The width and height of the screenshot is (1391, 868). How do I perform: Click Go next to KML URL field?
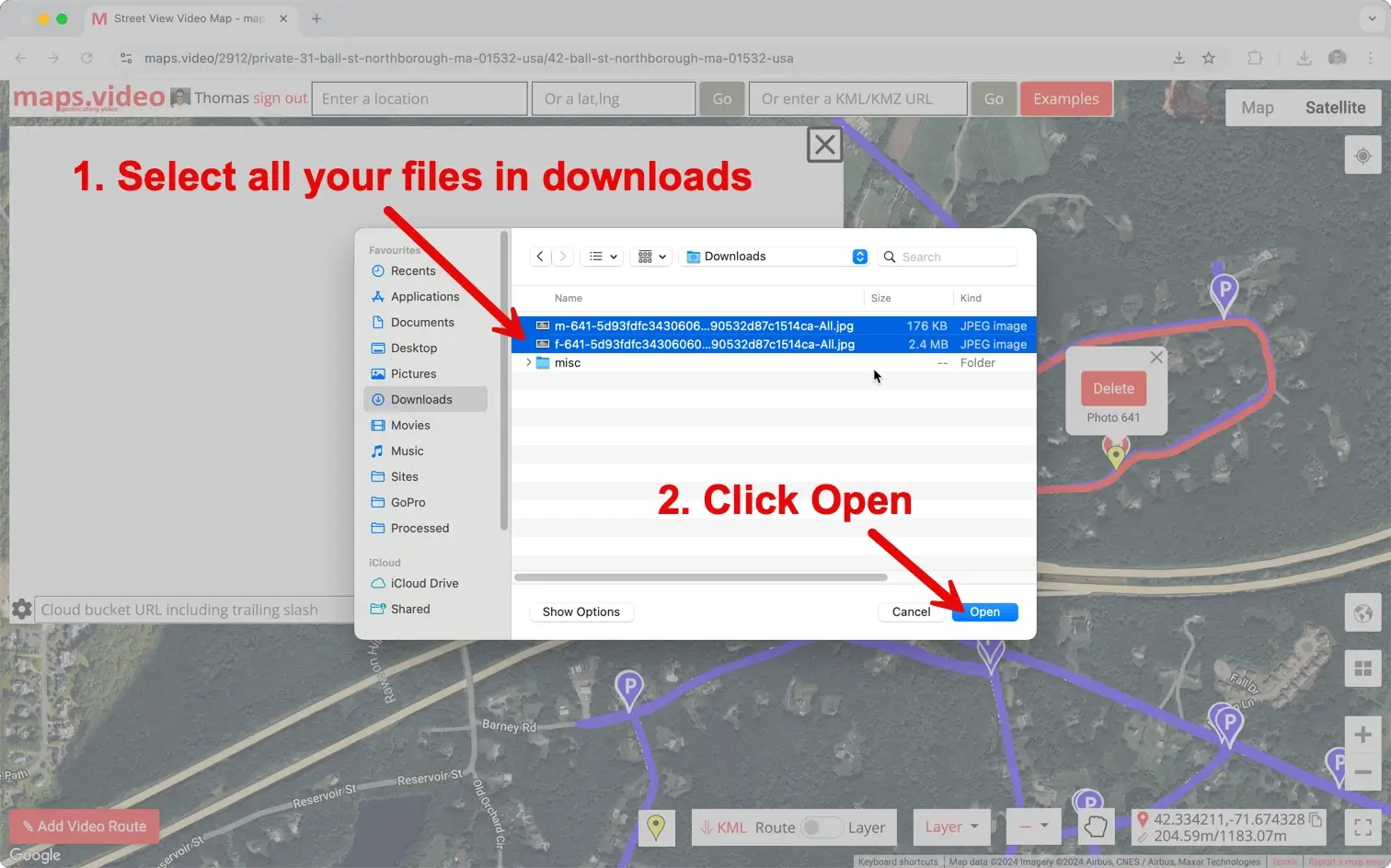(994, 98)
